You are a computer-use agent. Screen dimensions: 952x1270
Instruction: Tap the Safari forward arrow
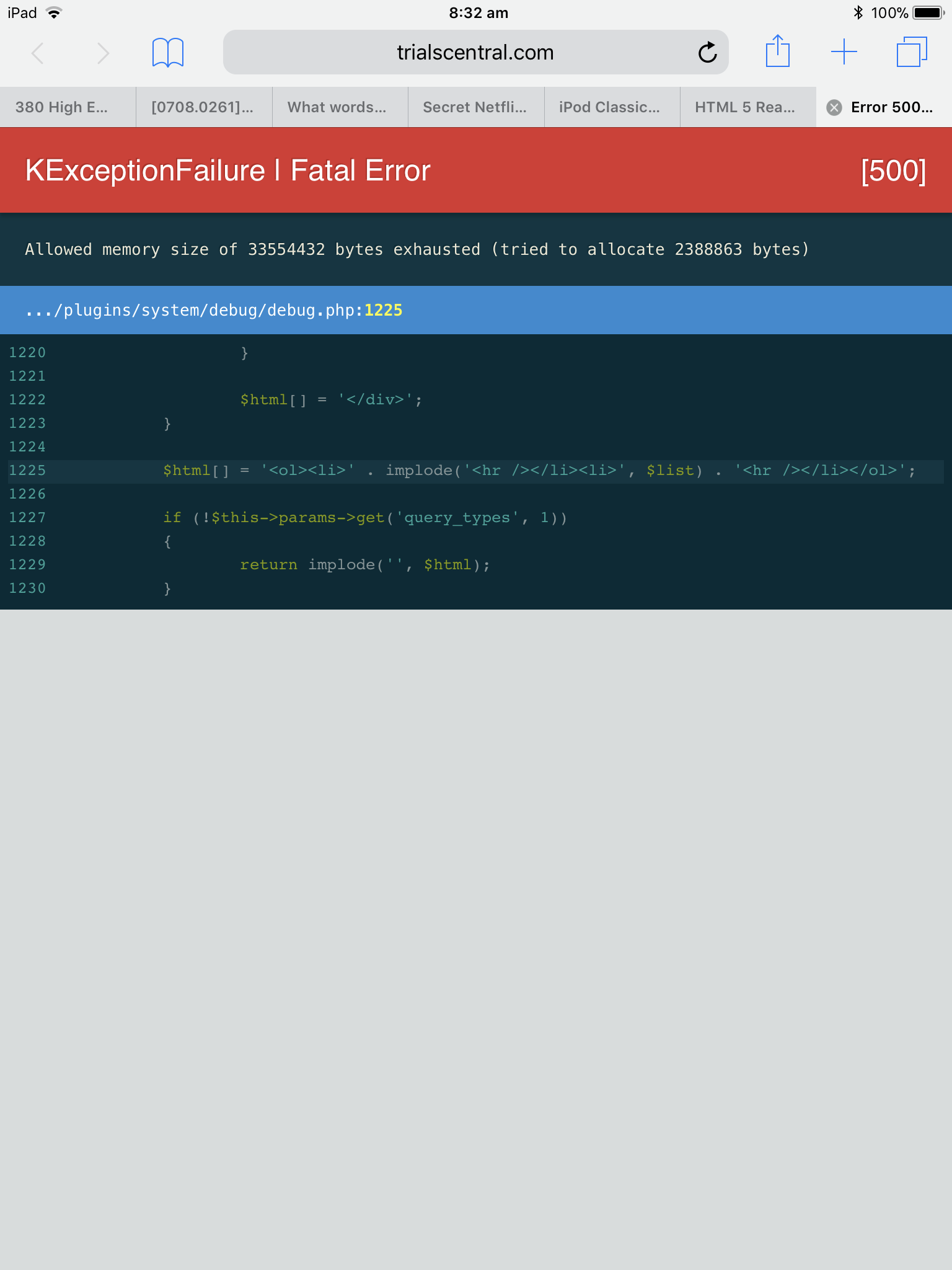pyautogui.click(x=103, y=53)
